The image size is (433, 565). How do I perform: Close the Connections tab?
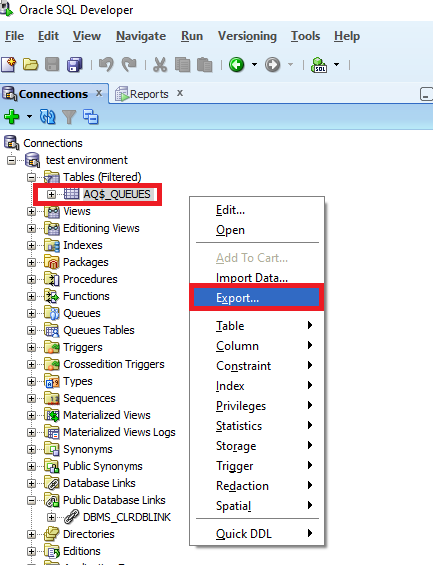(99, 93)
